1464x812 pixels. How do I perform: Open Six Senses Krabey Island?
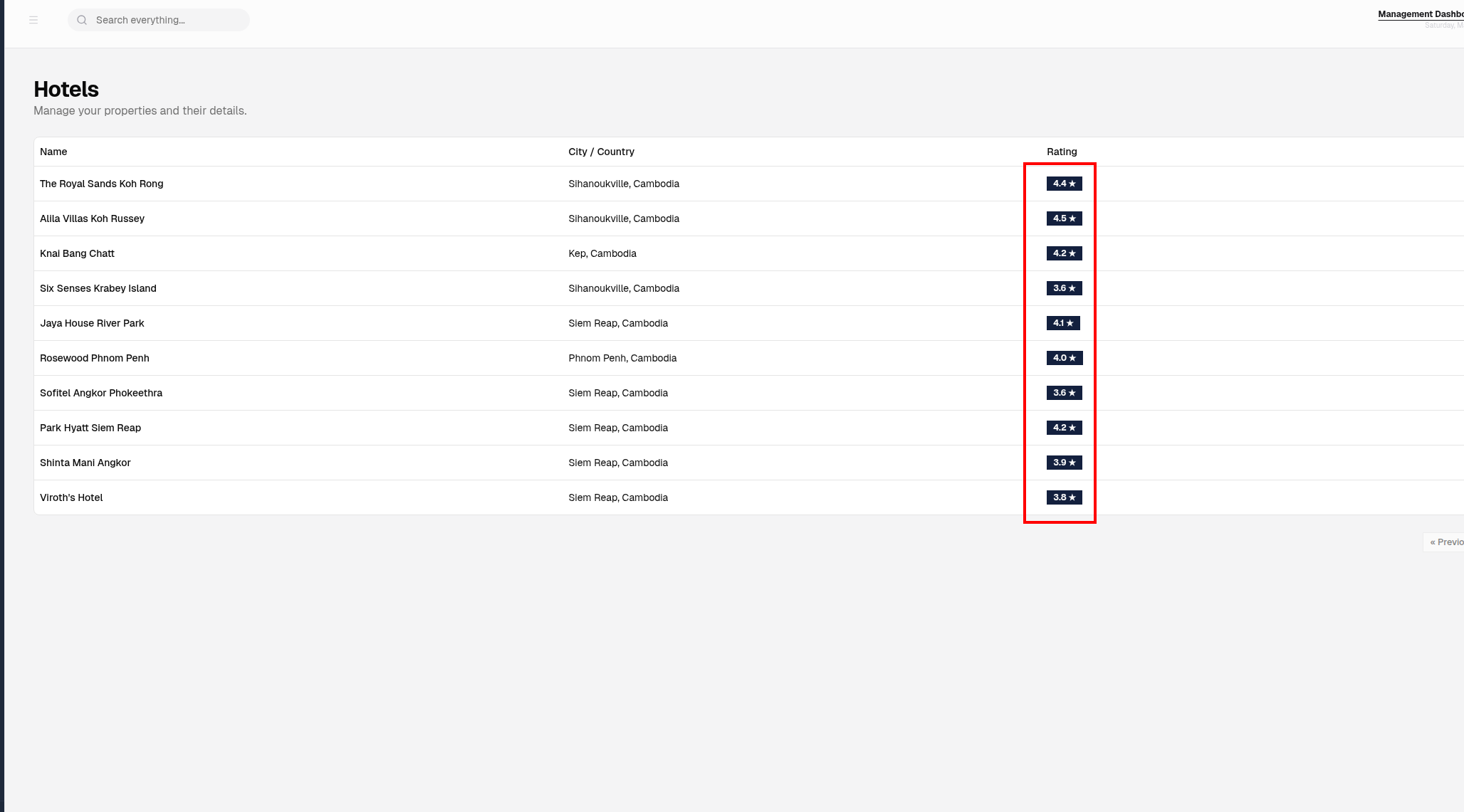(98, 288)
